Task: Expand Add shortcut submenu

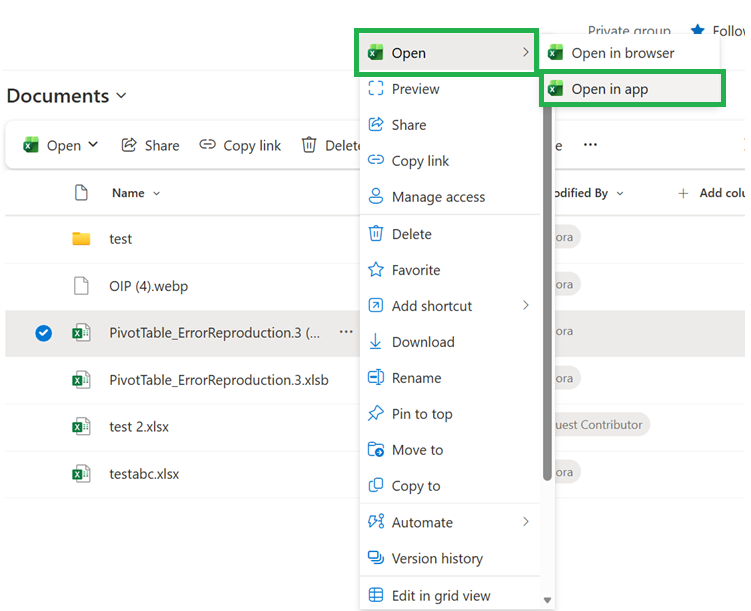Action: click(x=449, y=306)
